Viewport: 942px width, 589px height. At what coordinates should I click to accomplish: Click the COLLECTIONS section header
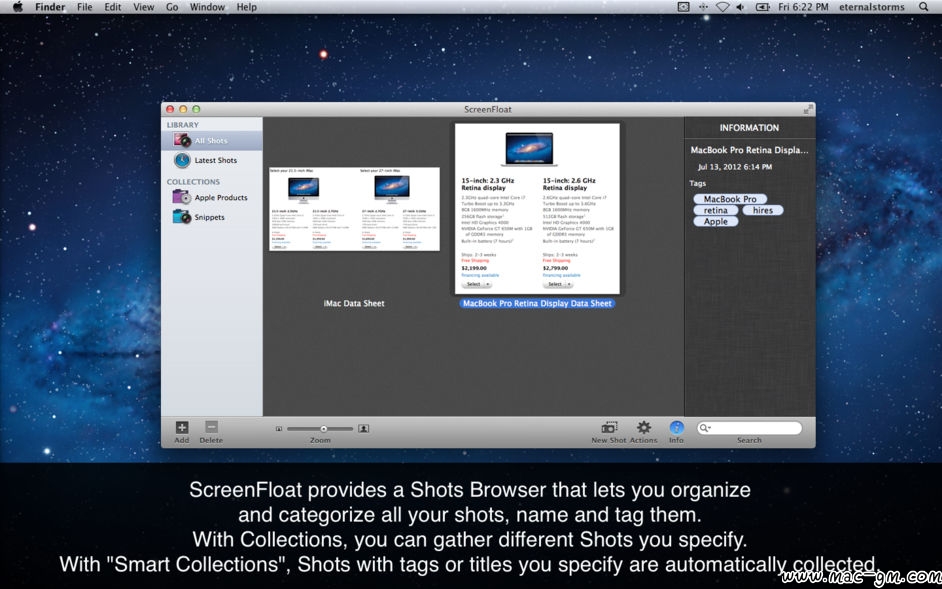click(x=193, y=182)
